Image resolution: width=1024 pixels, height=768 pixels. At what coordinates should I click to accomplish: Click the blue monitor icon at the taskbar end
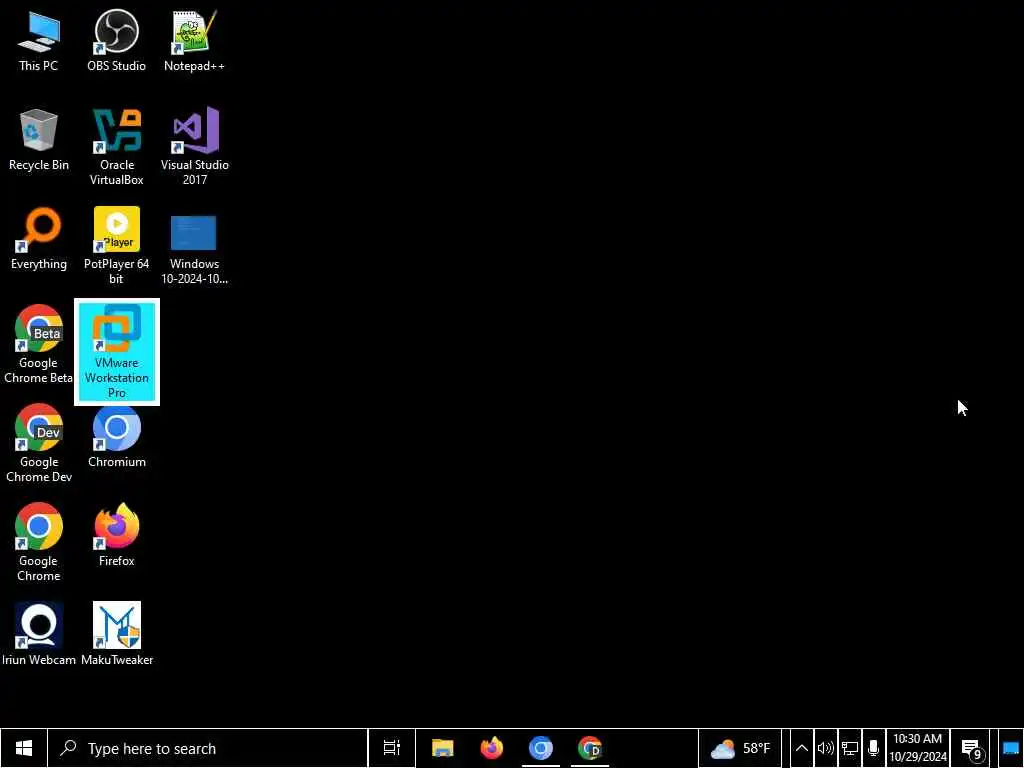click(x=1011, y=748)
